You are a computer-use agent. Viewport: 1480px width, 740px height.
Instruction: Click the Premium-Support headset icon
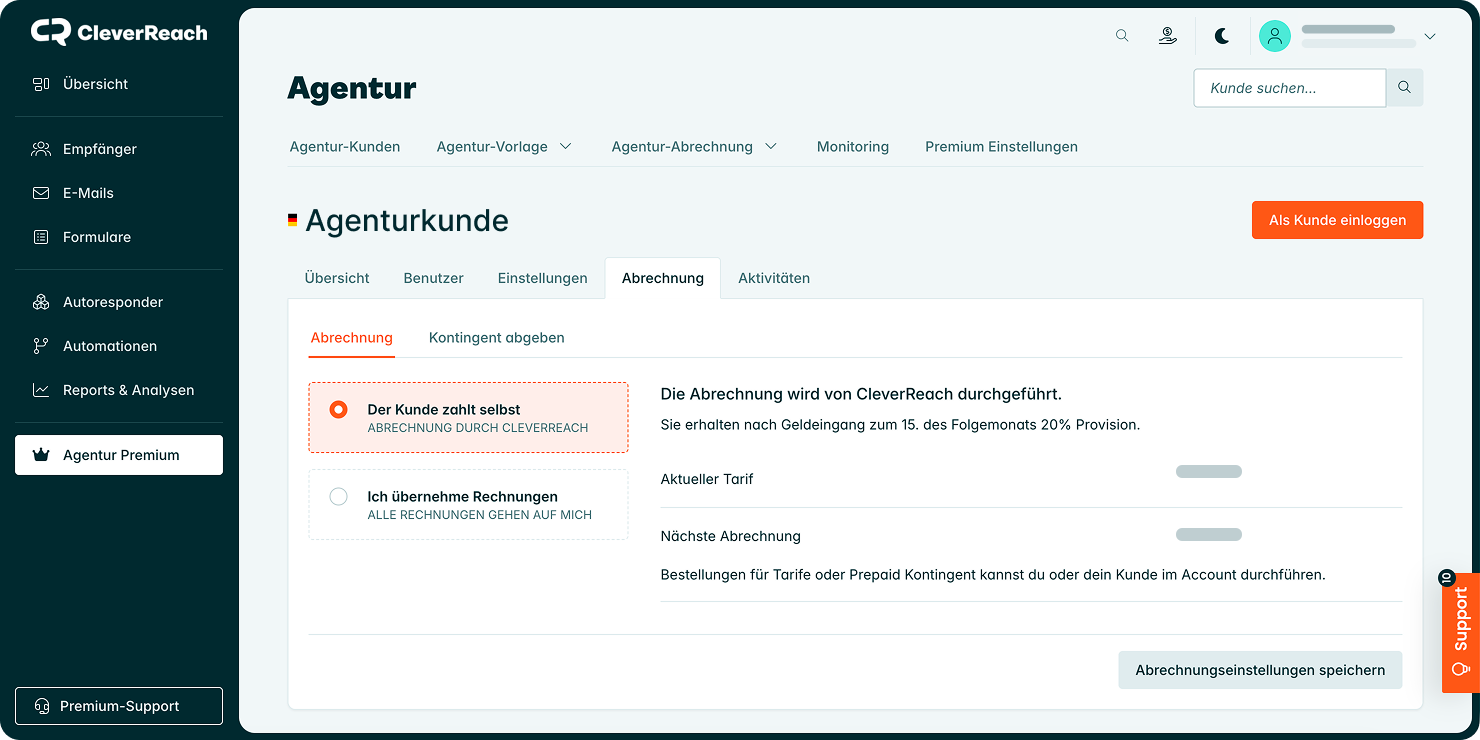click(x=42, y=706)
